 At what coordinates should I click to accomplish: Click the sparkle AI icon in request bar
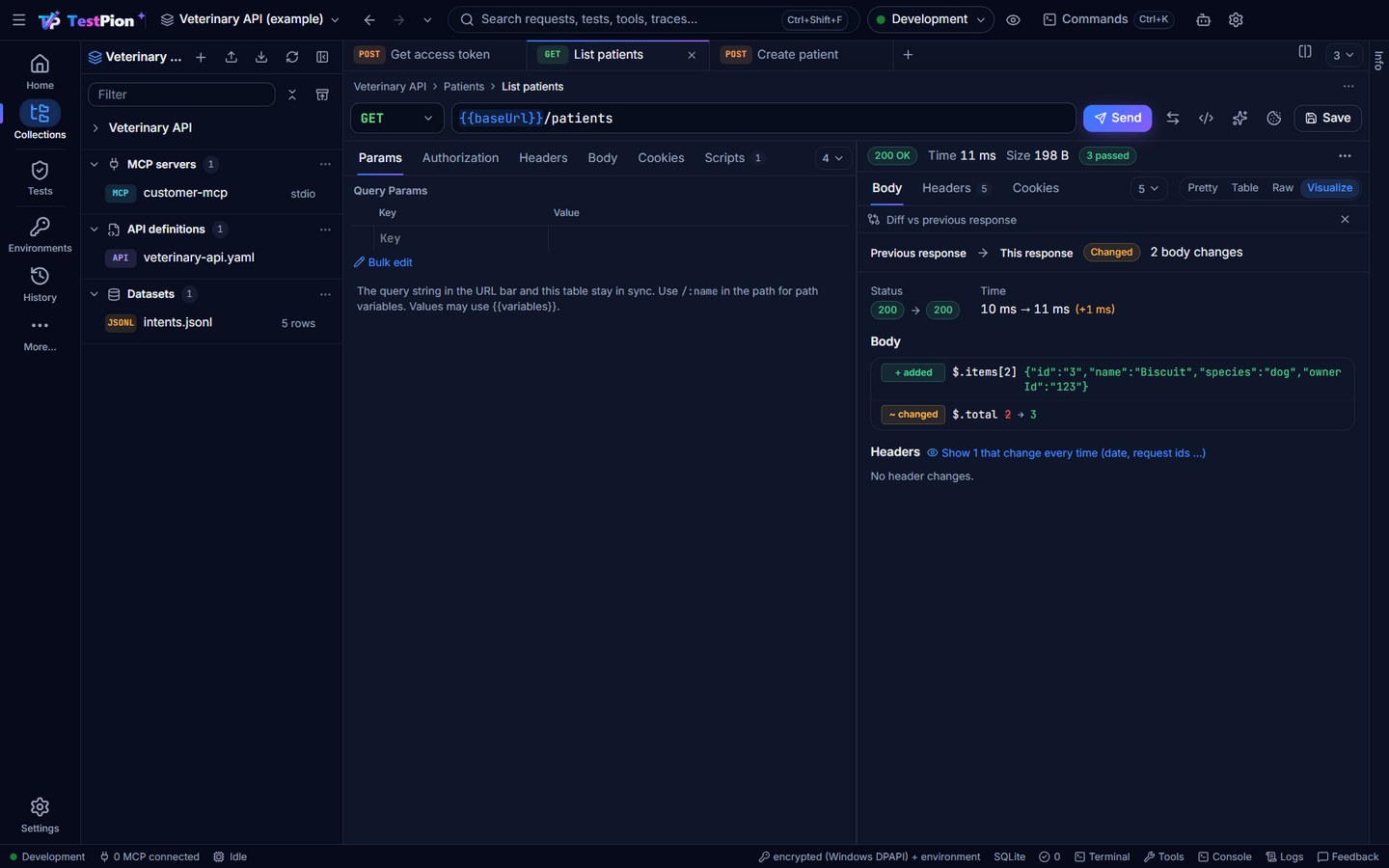(x=1239, y=118)
